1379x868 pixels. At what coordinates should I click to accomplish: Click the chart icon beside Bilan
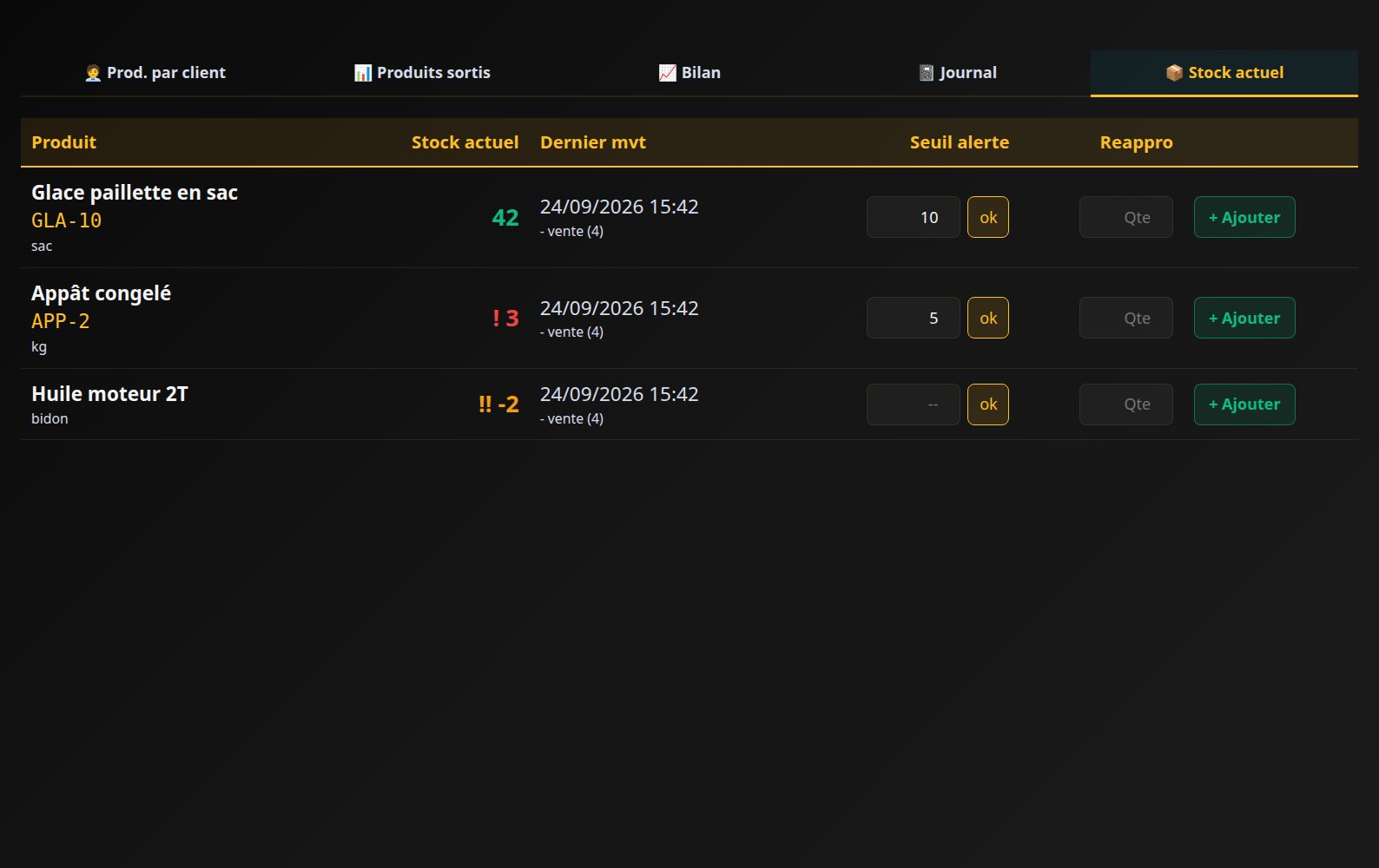click(x=667, y=73)
